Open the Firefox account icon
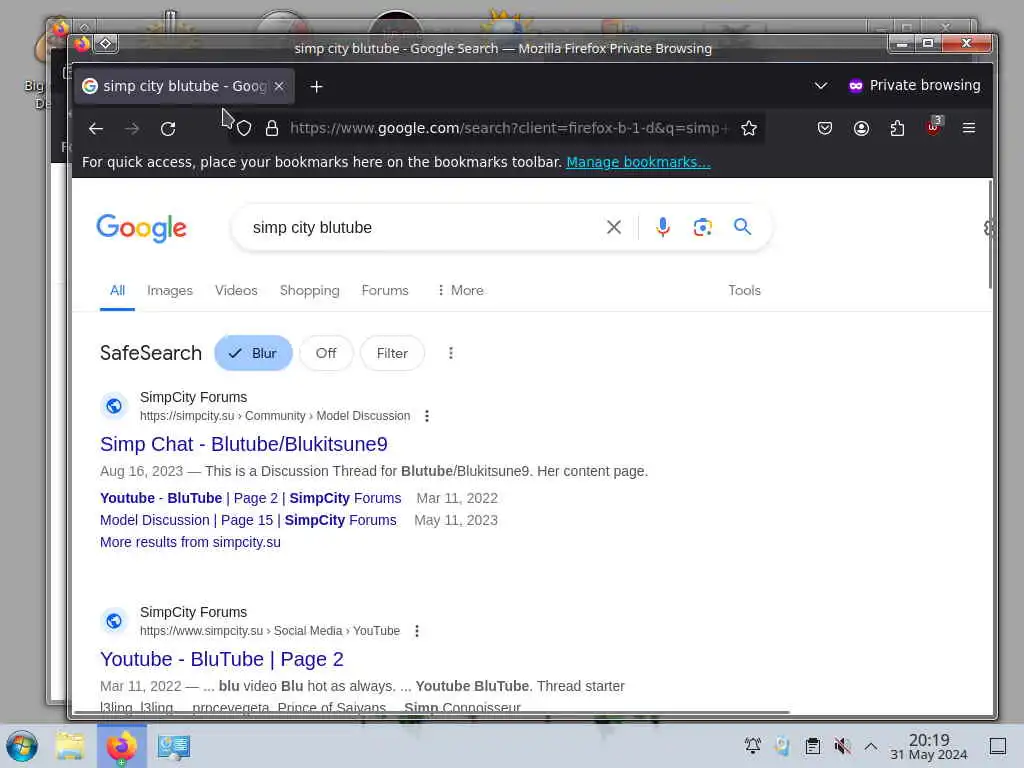The width and height of the screenshot is (1024, 768). [861, 129]
